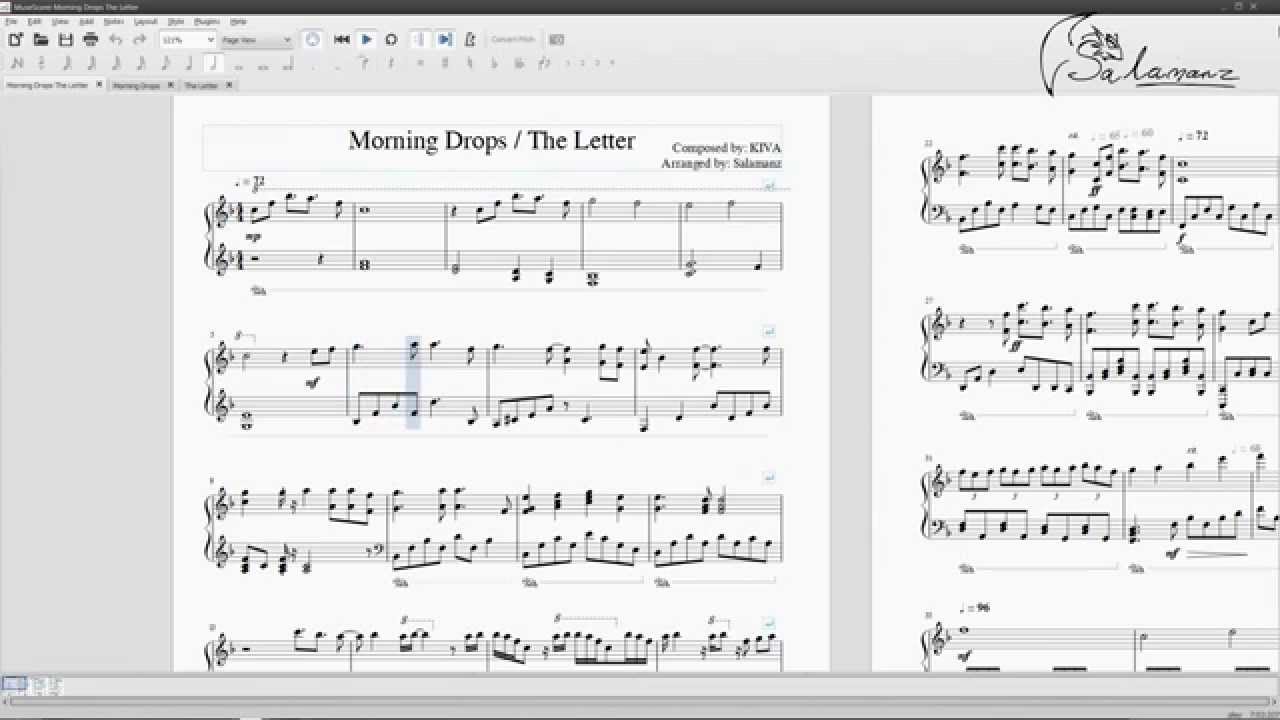
Task: Open a score file with folder icon
Action: coord(41,40)
